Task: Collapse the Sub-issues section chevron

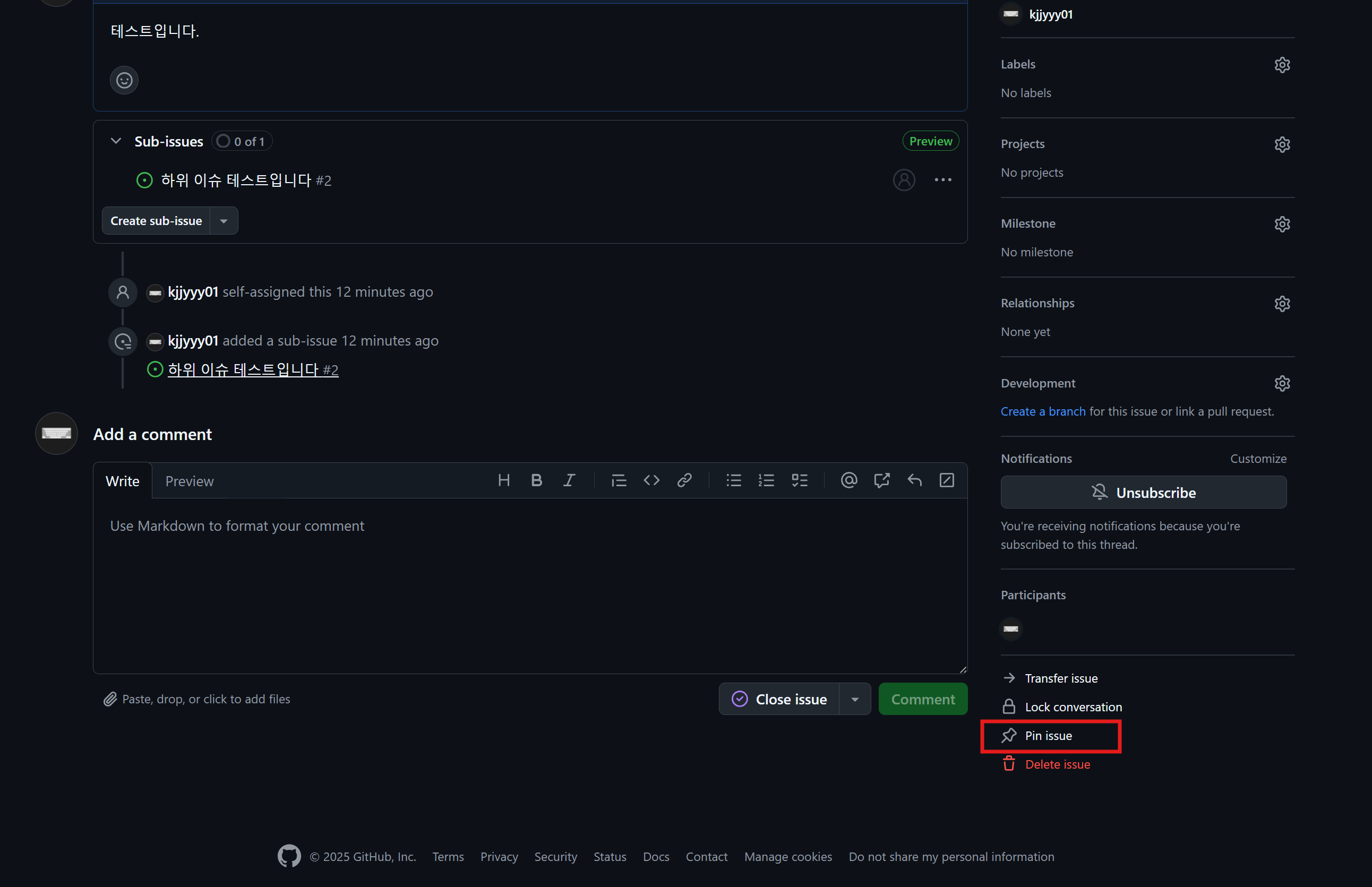Action: click(116, 141)
